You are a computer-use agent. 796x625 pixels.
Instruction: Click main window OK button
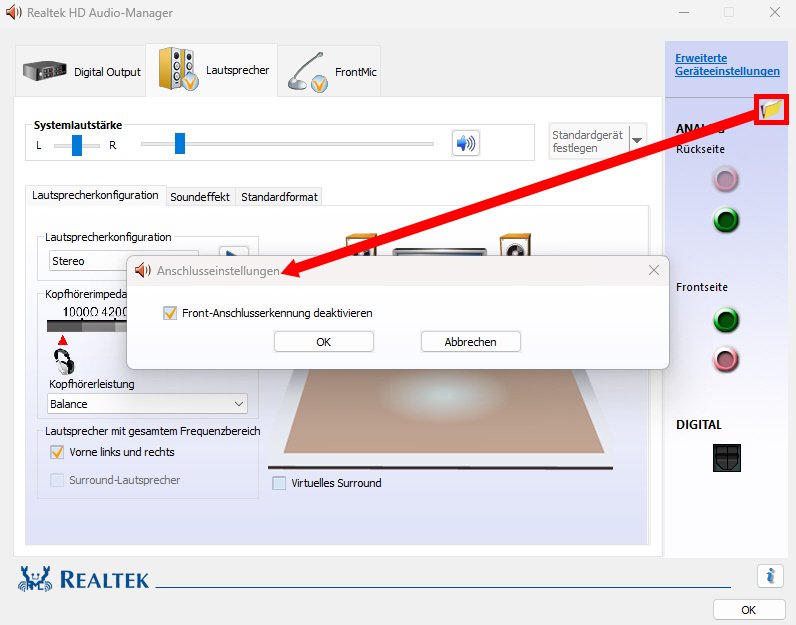(749, 609)
